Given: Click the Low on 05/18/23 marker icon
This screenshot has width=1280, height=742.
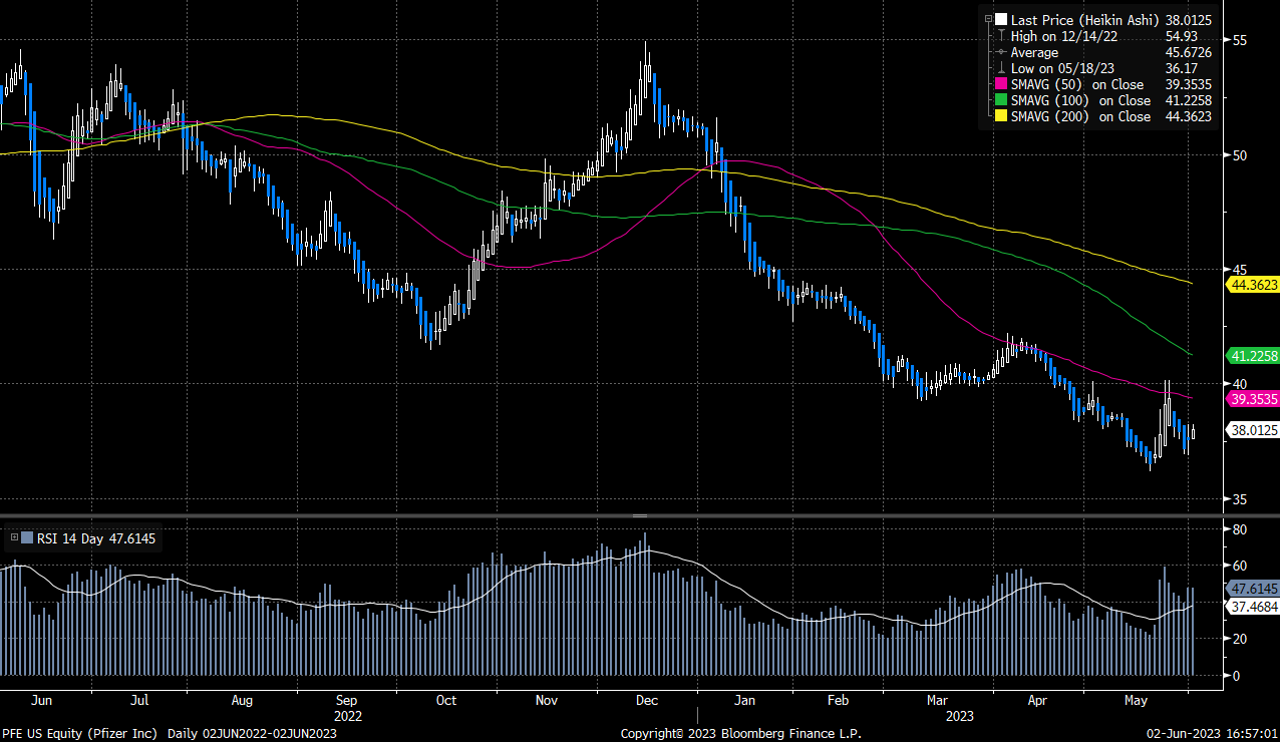Looking at the screenshot, I should click(1000, 68).
